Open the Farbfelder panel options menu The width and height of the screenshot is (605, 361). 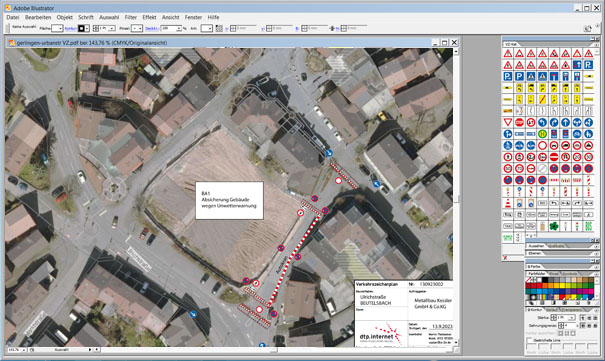(x=597, y=274)
